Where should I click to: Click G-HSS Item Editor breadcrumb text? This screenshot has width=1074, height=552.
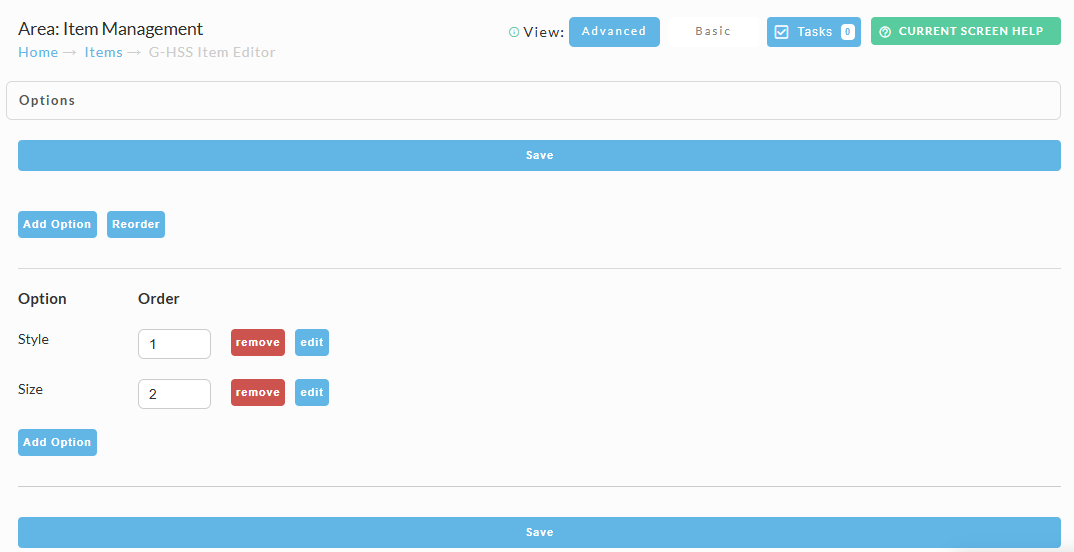pos(212,53)
